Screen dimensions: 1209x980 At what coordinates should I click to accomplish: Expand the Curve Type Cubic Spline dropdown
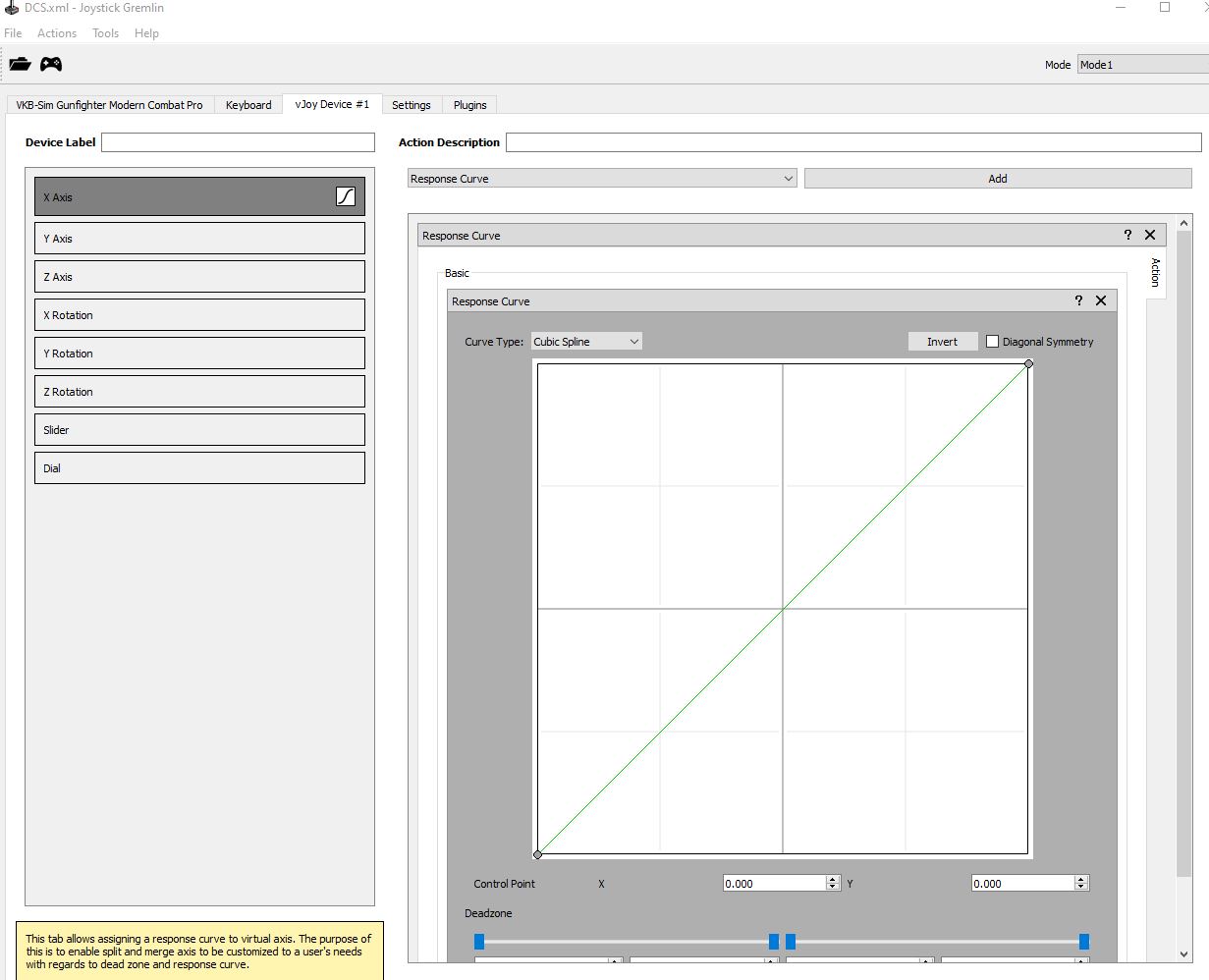[586, 342]
